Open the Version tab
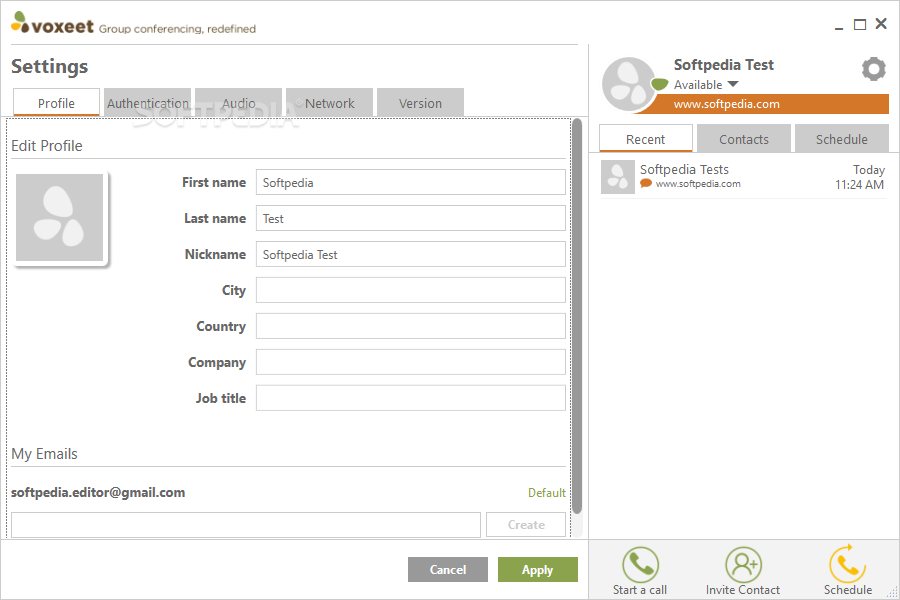Screen dimensions: 900x600 pyautogui.click(x=420, y=103)
